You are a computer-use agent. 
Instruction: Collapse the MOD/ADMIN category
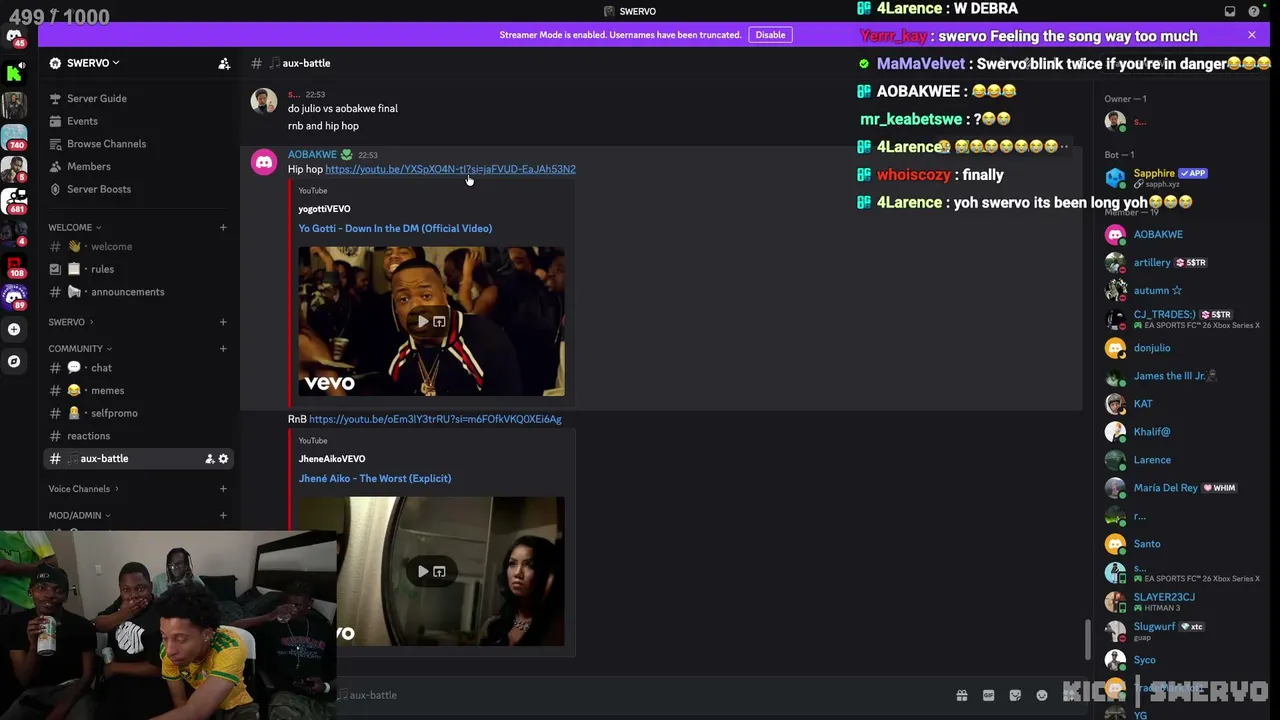coord(80,515)
